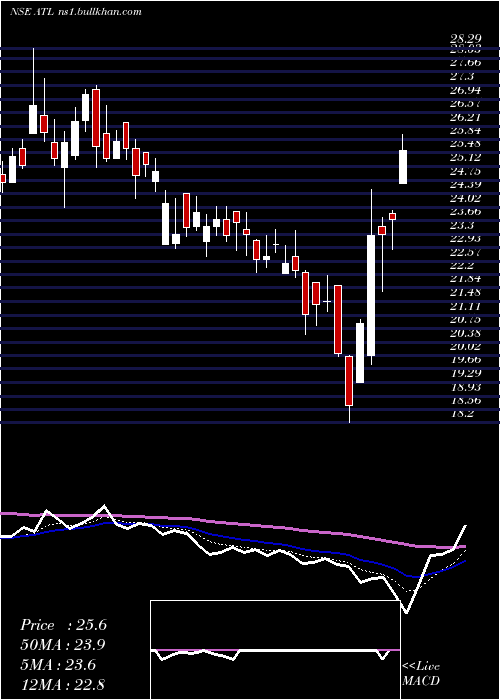Click the 26.21 price axis label

(x=466, y=117)
